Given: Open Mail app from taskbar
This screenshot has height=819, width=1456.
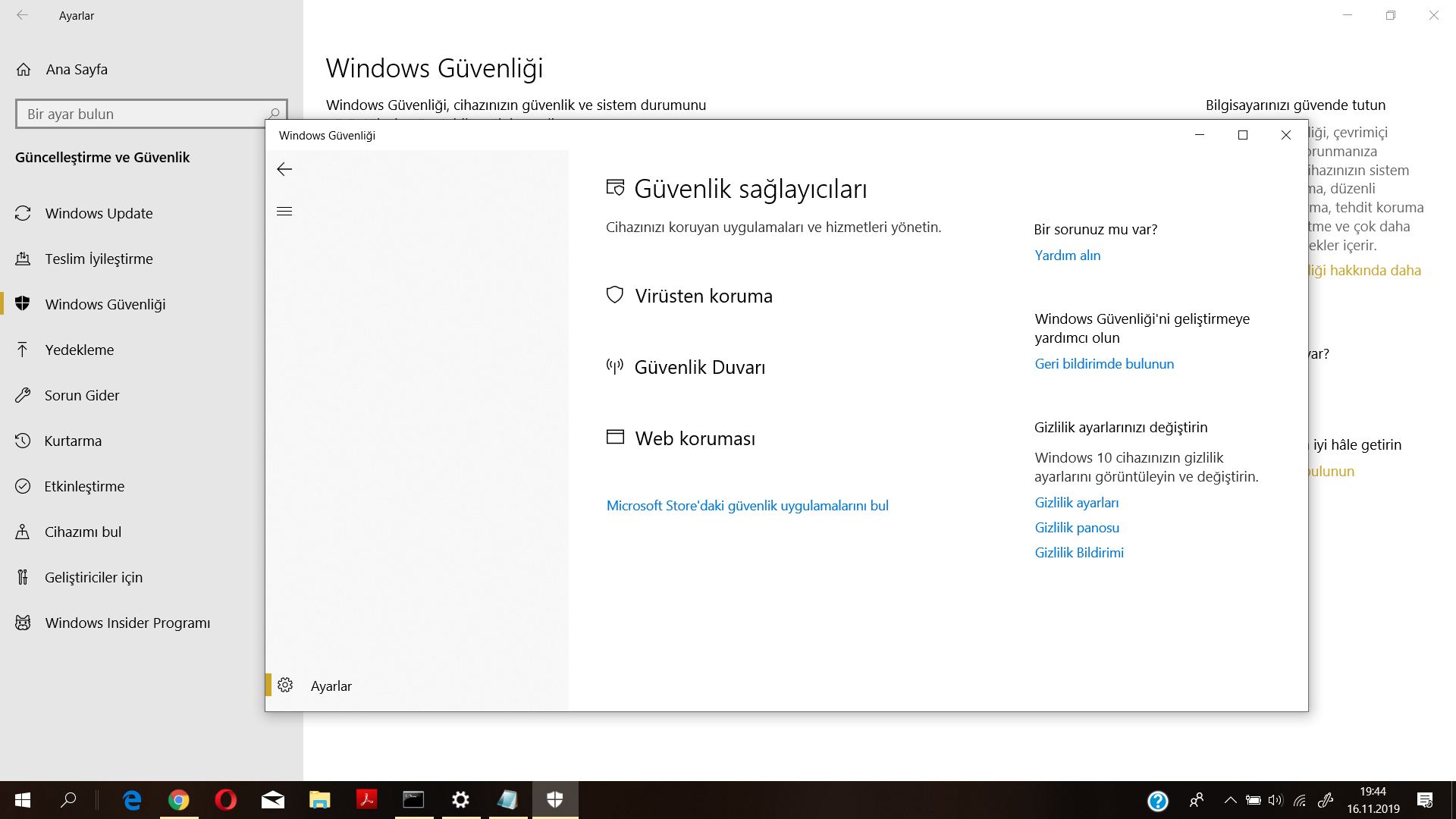Looking at the screenshot, I should [273, 800].
